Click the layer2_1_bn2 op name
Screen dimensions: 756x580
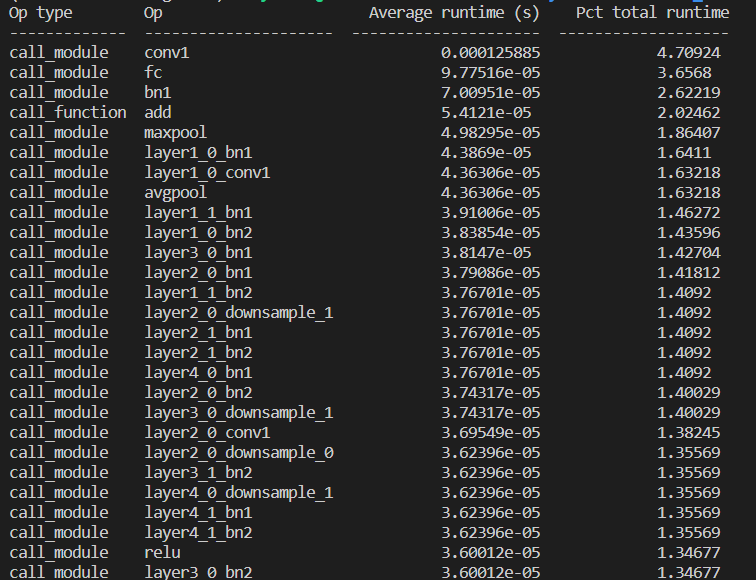point(198,352)
